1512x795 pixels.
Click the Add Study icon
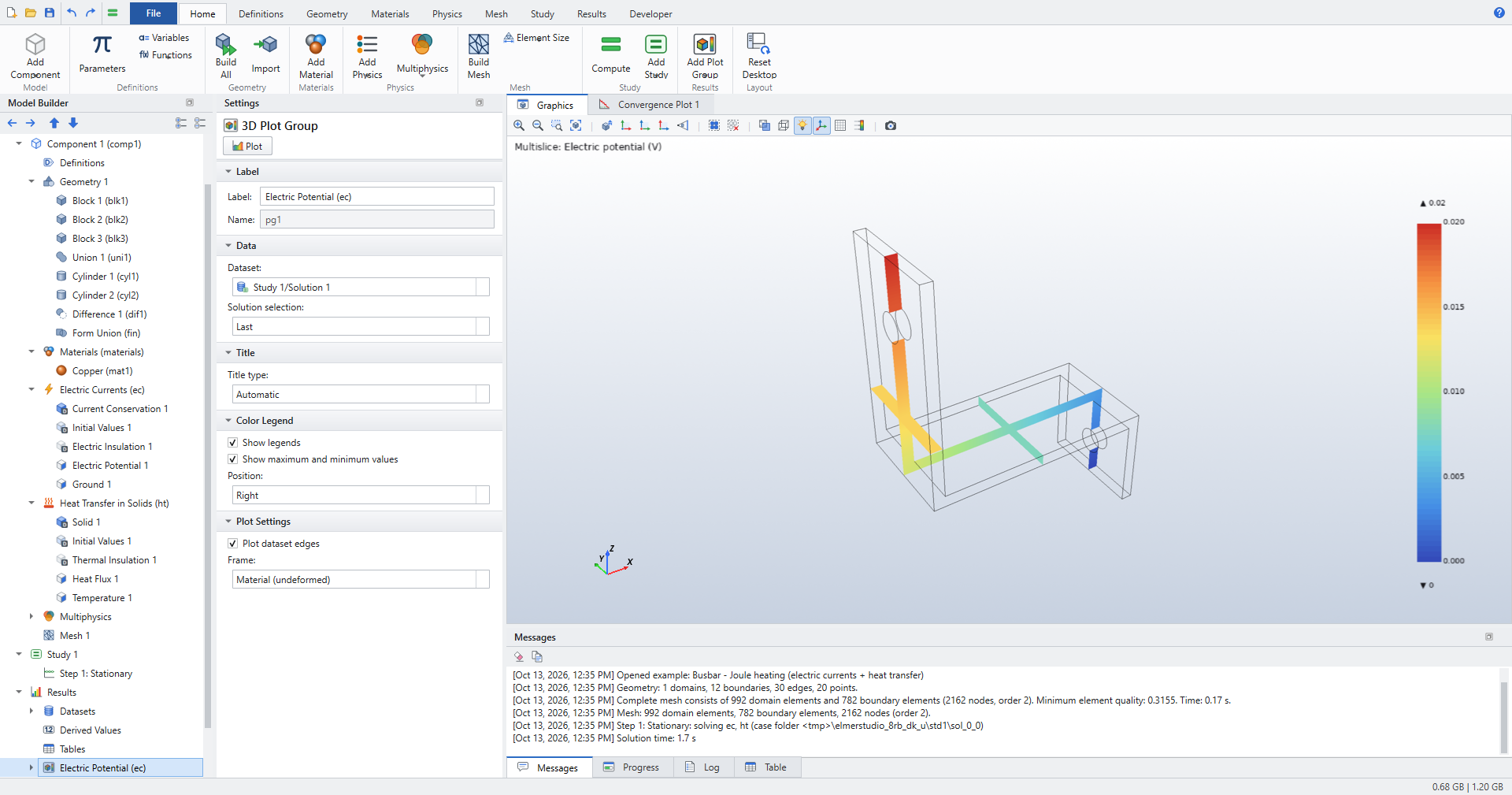656,56
